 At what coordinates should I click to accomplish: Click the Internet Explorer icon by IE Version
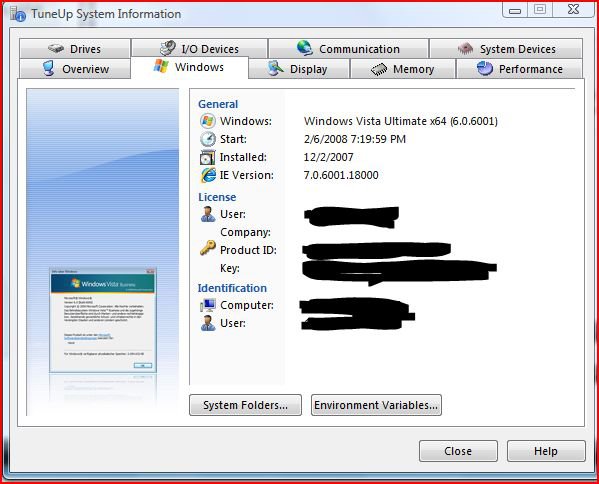pos(208,175)
